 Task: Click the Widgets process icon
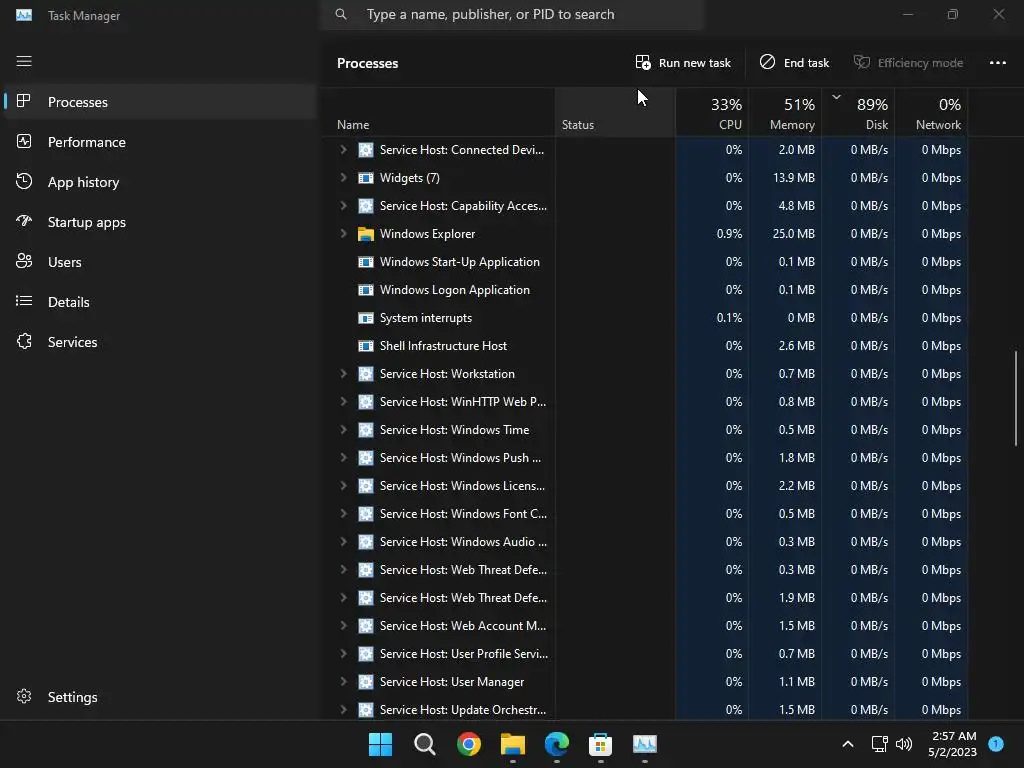pos(366,178)
